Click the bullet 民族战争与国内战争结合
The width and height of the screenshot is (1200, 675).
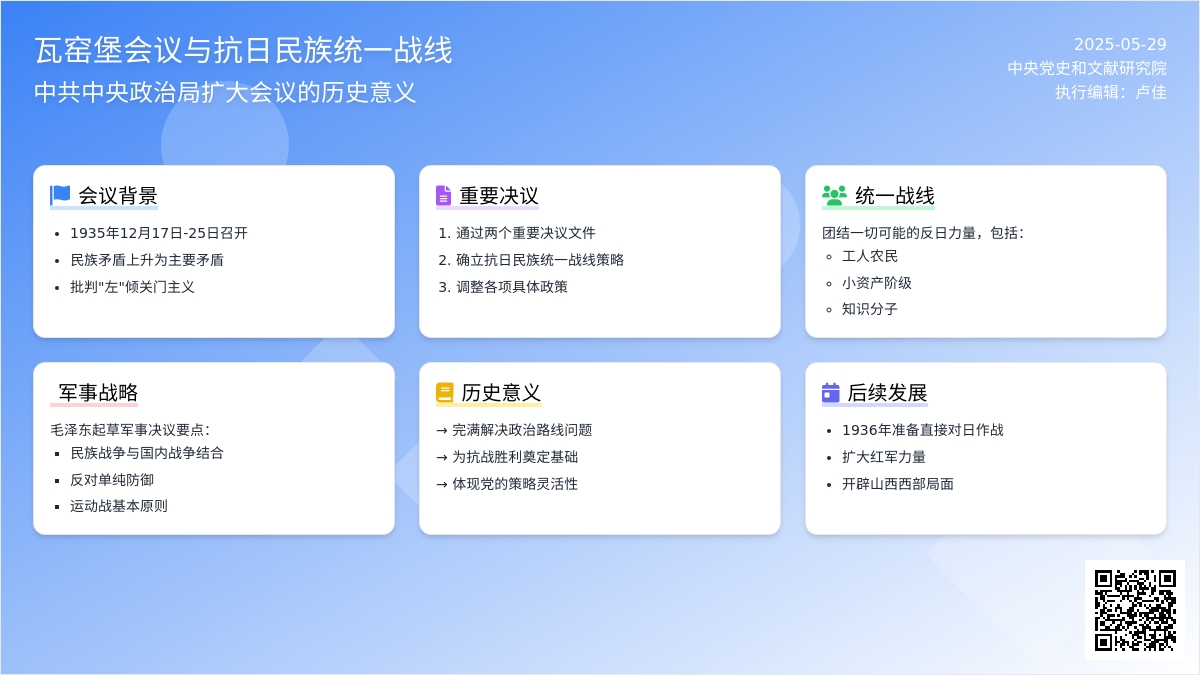[x=147, y=453]
